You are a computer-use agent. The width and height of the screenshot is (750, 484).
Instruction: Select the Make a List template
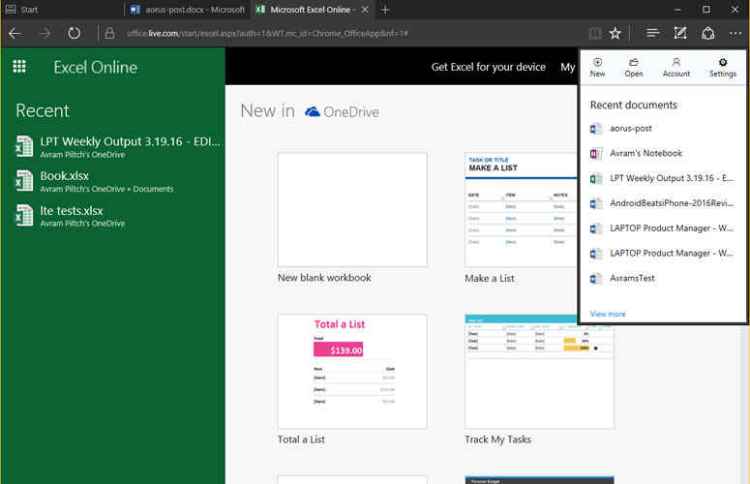[521, 209]
